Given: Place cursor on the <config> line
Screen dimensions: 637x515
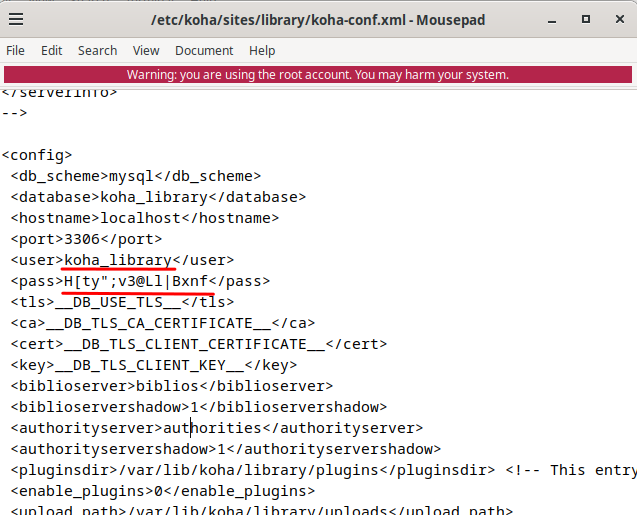Looking at the screenshot, I should click(37, 155).
